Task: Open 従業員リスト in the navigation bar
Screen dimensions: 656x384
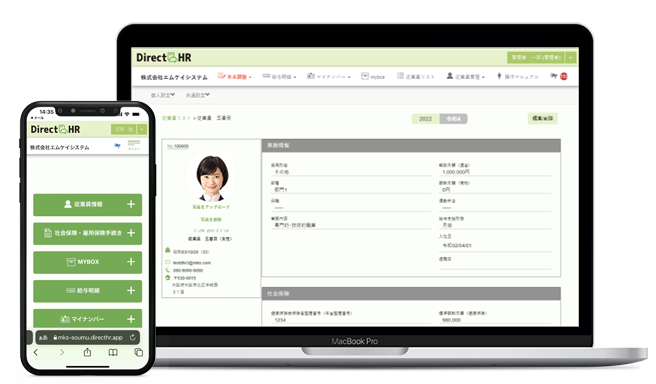Action: (x=416, y=77)
